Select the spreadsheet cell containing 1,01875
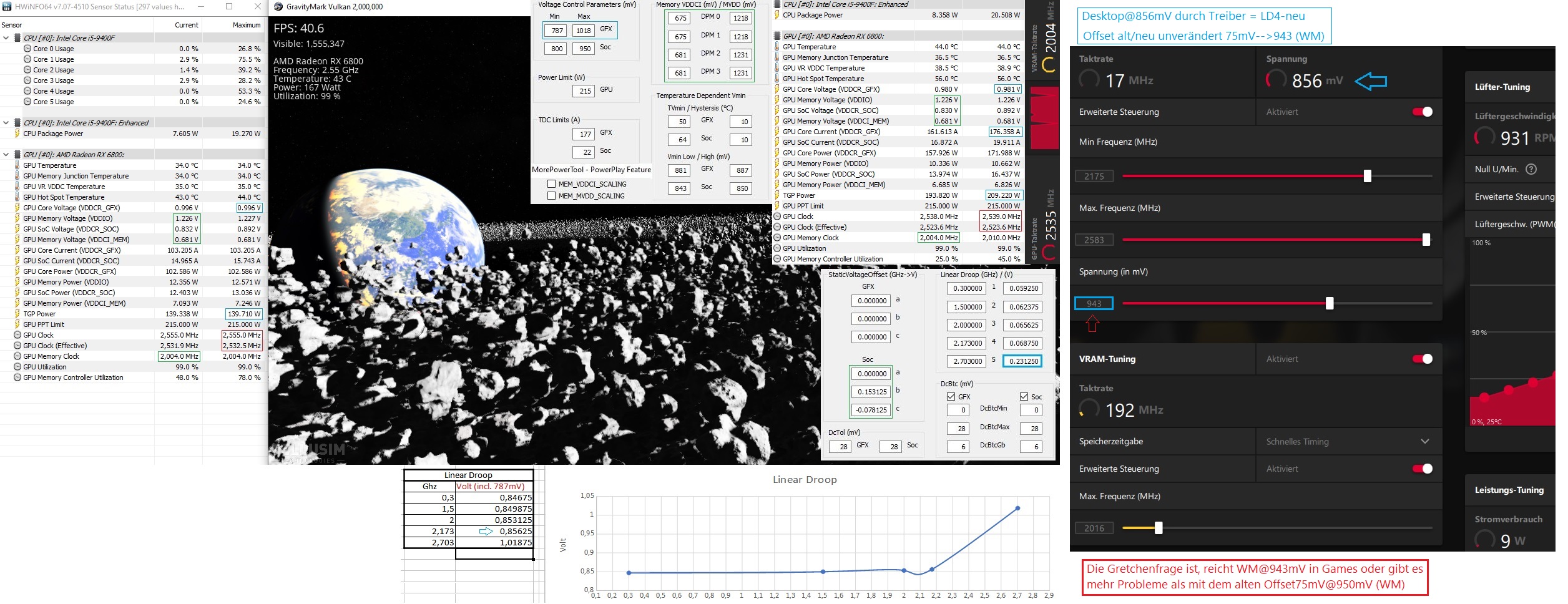1568x604 pixels. click(494, 543)
